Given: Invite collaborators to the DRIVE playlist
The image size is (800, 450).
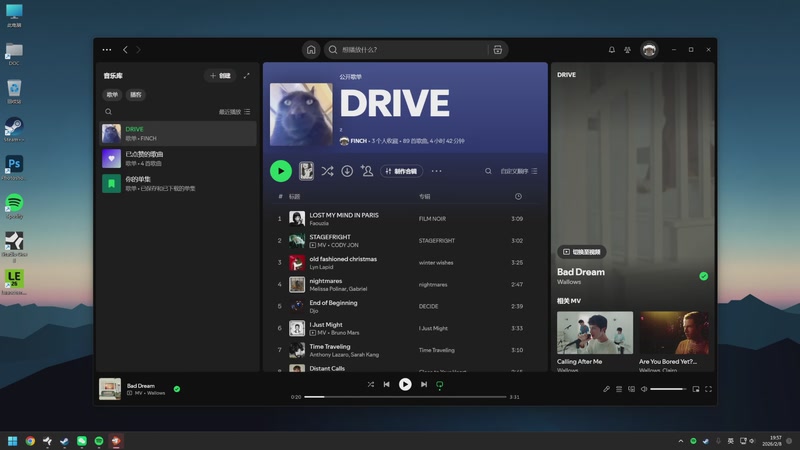Looking at the screenshot, I should 366,171.
